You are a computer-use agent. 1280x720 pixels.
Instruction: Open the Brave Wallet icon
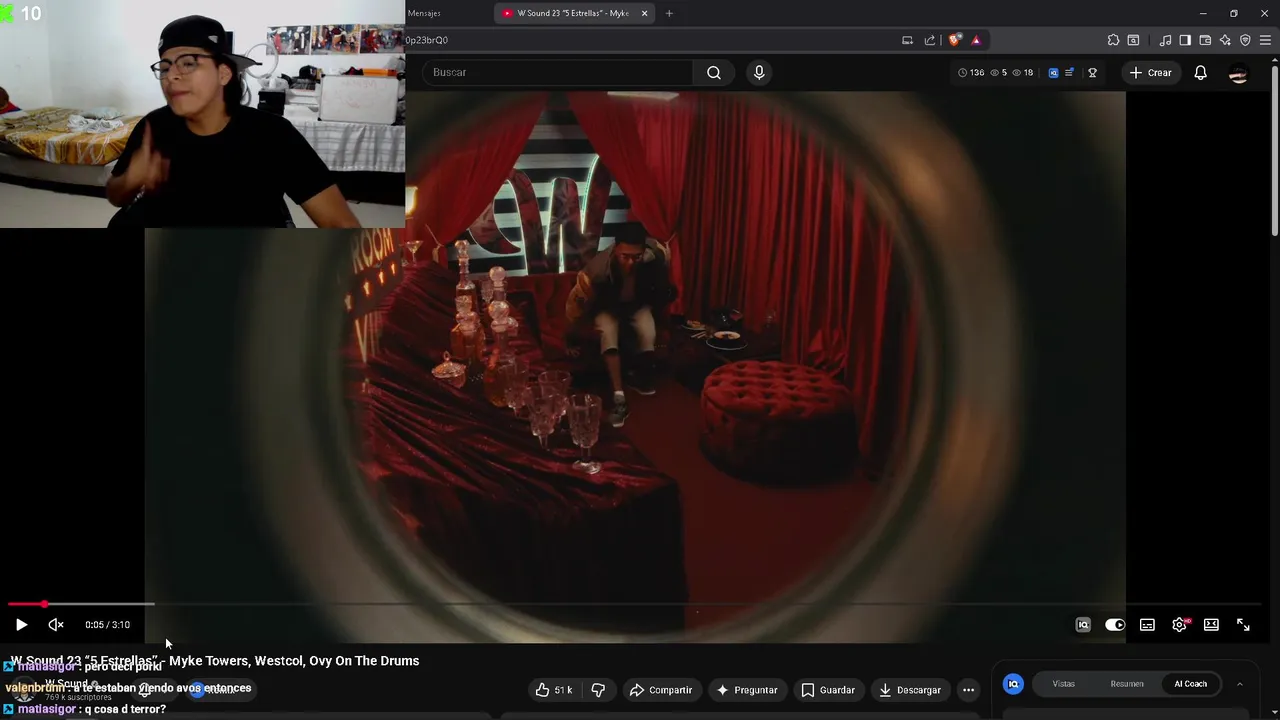pos(1205,40)
